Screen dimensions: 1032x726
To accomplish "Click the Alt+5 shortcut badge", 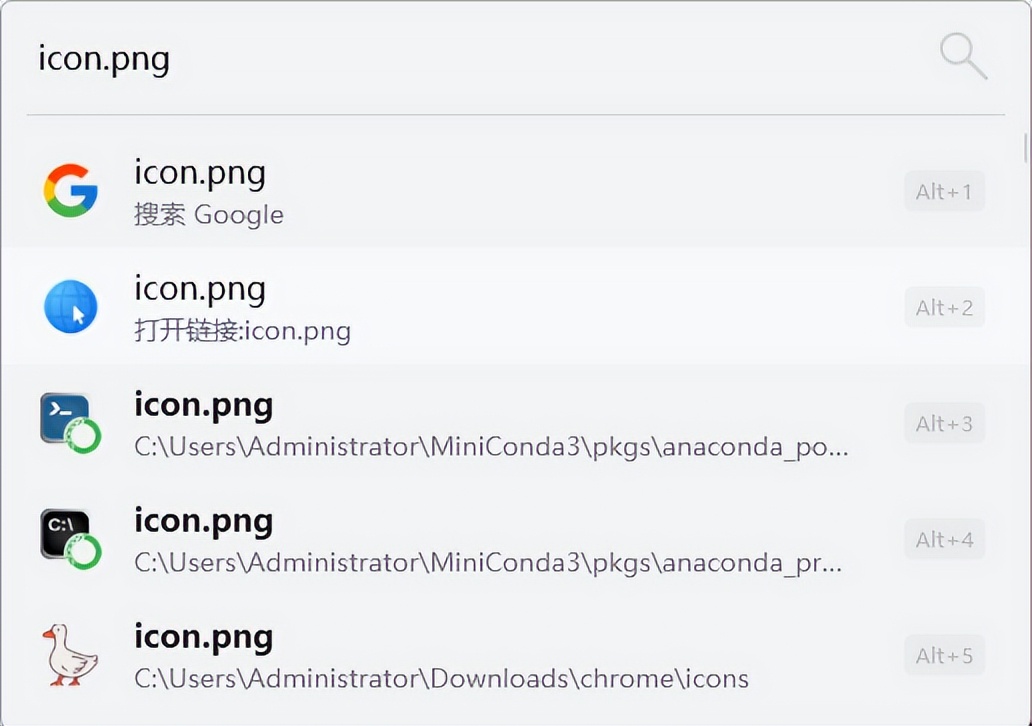I will [944, 655].
